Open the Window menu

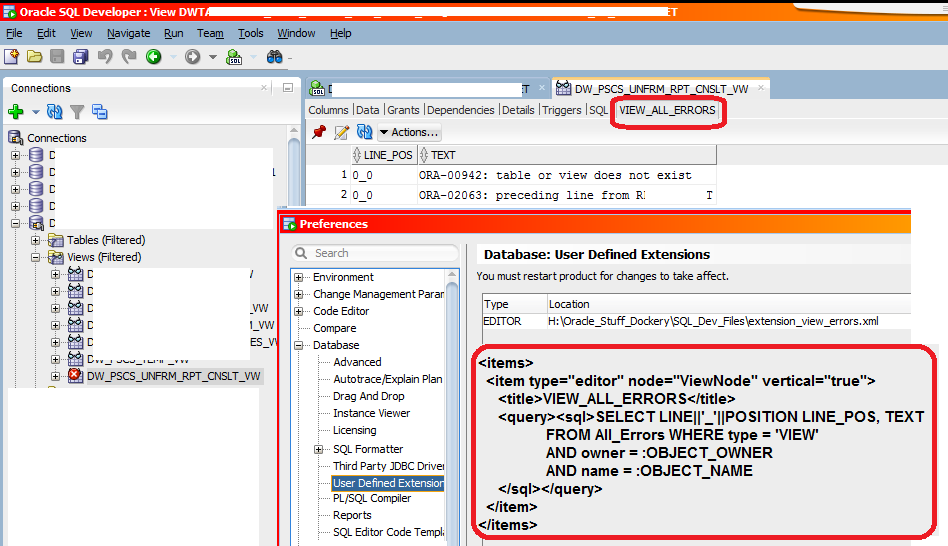click(x=296, y=33)
